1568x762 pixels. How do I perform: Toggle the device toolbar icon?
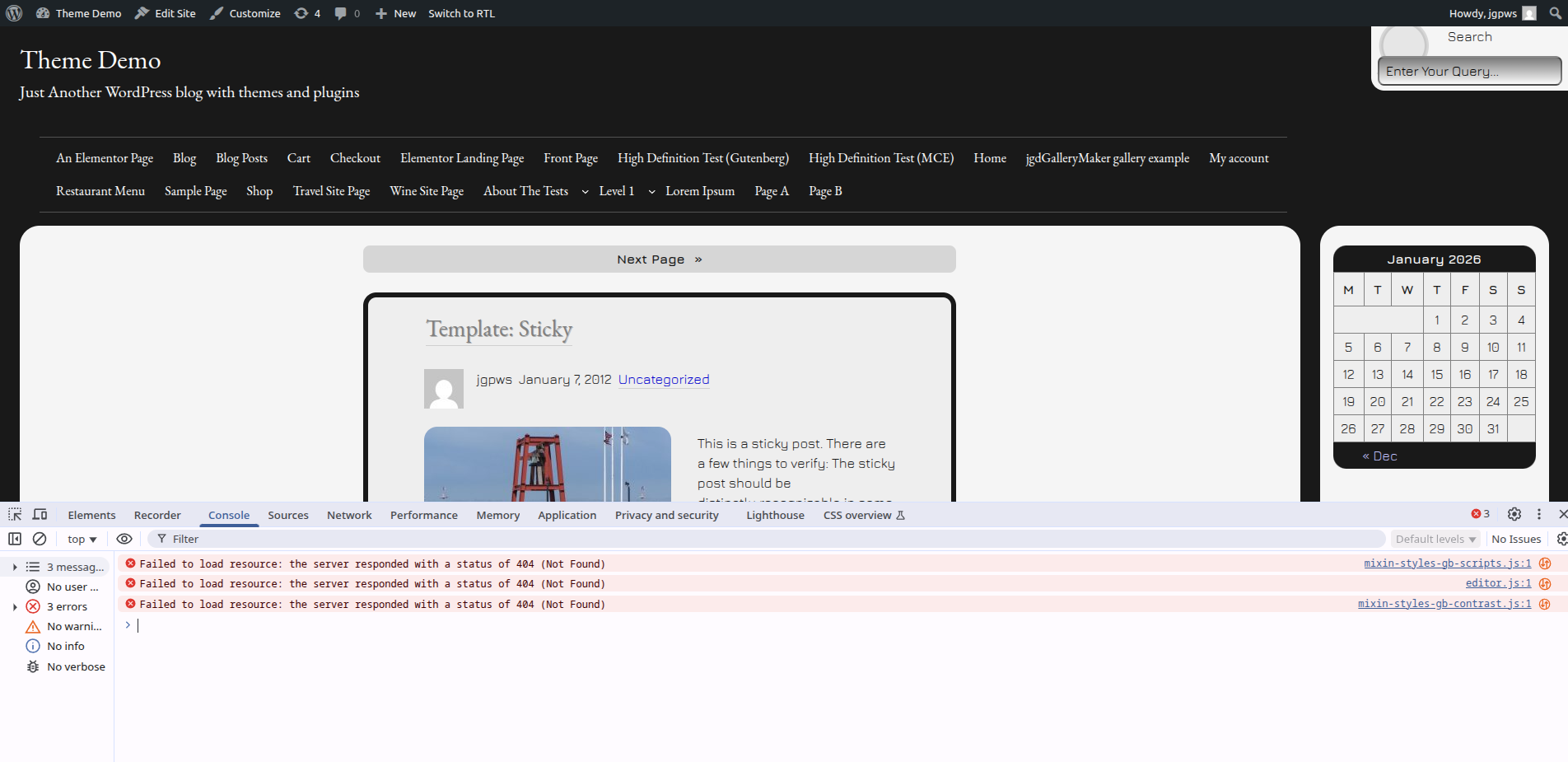40,515
